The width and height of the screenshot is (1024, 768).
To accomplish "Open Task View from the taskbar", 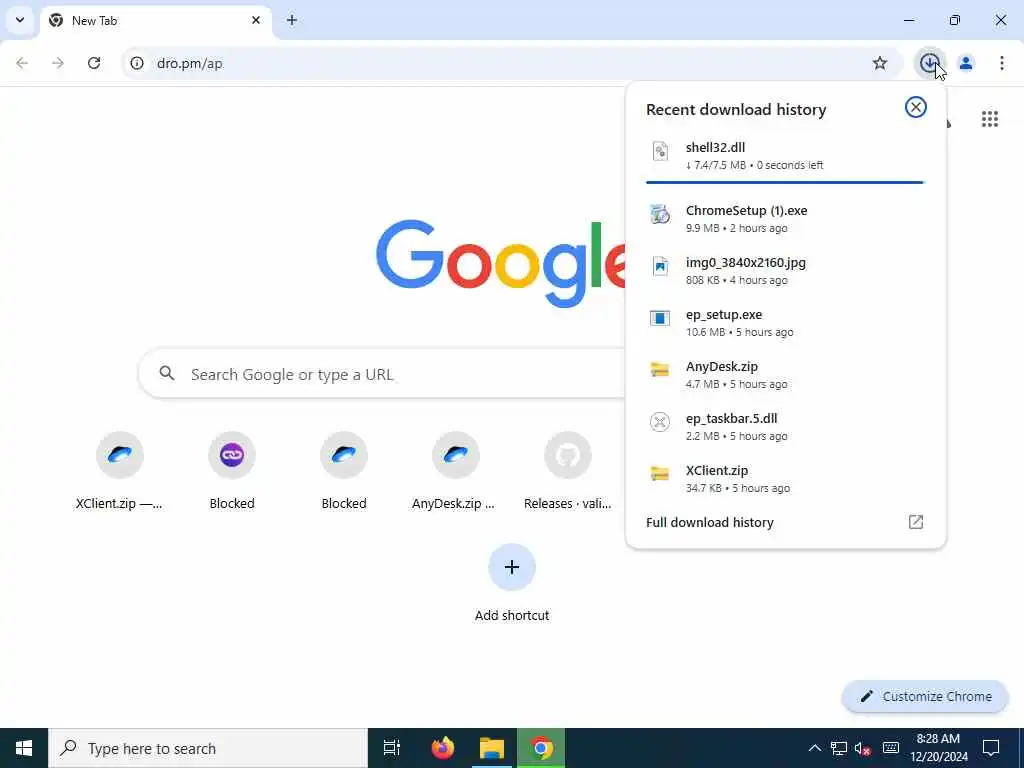I will point(392,748).
